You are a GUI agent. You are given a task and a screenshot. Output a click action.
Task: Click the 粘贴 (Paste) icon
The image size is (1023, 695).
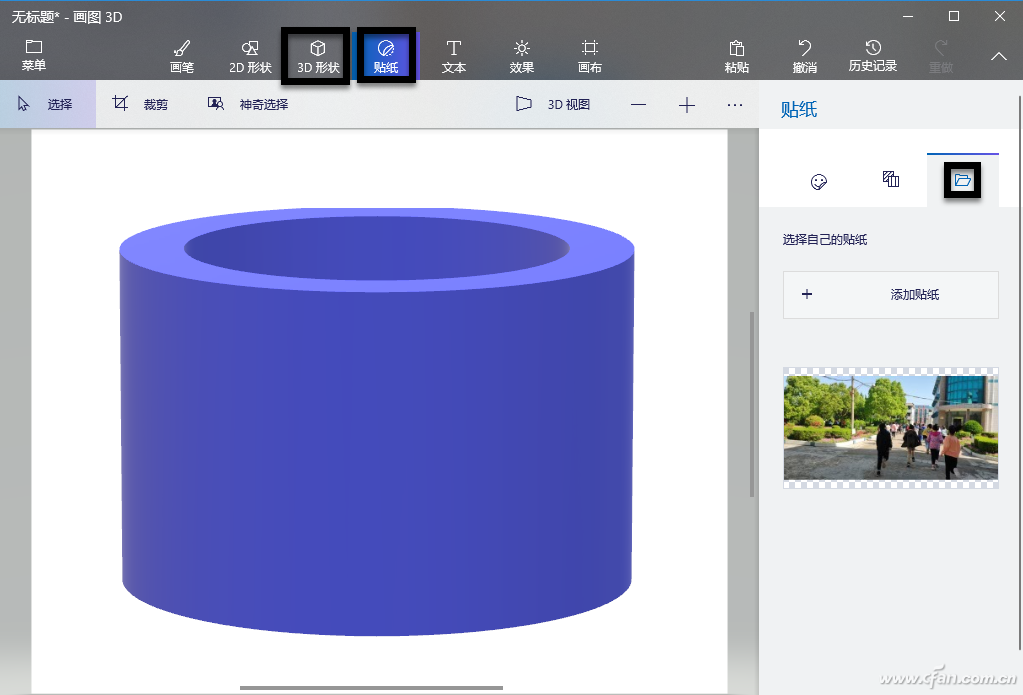coord(736,55)
